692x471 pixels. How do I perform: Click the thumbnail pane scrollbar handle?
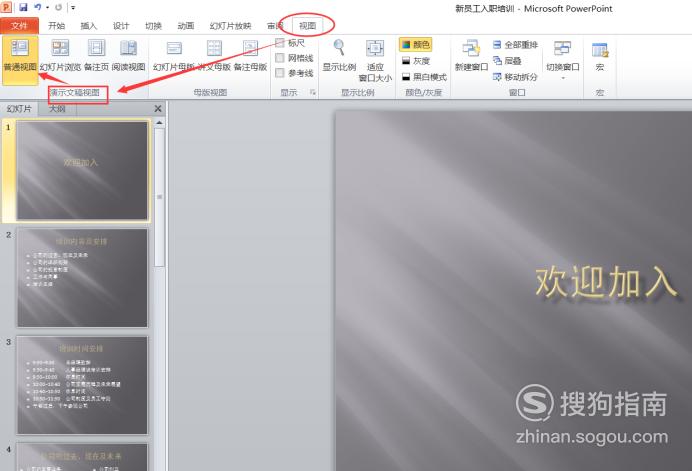click(x=160, y=197)
